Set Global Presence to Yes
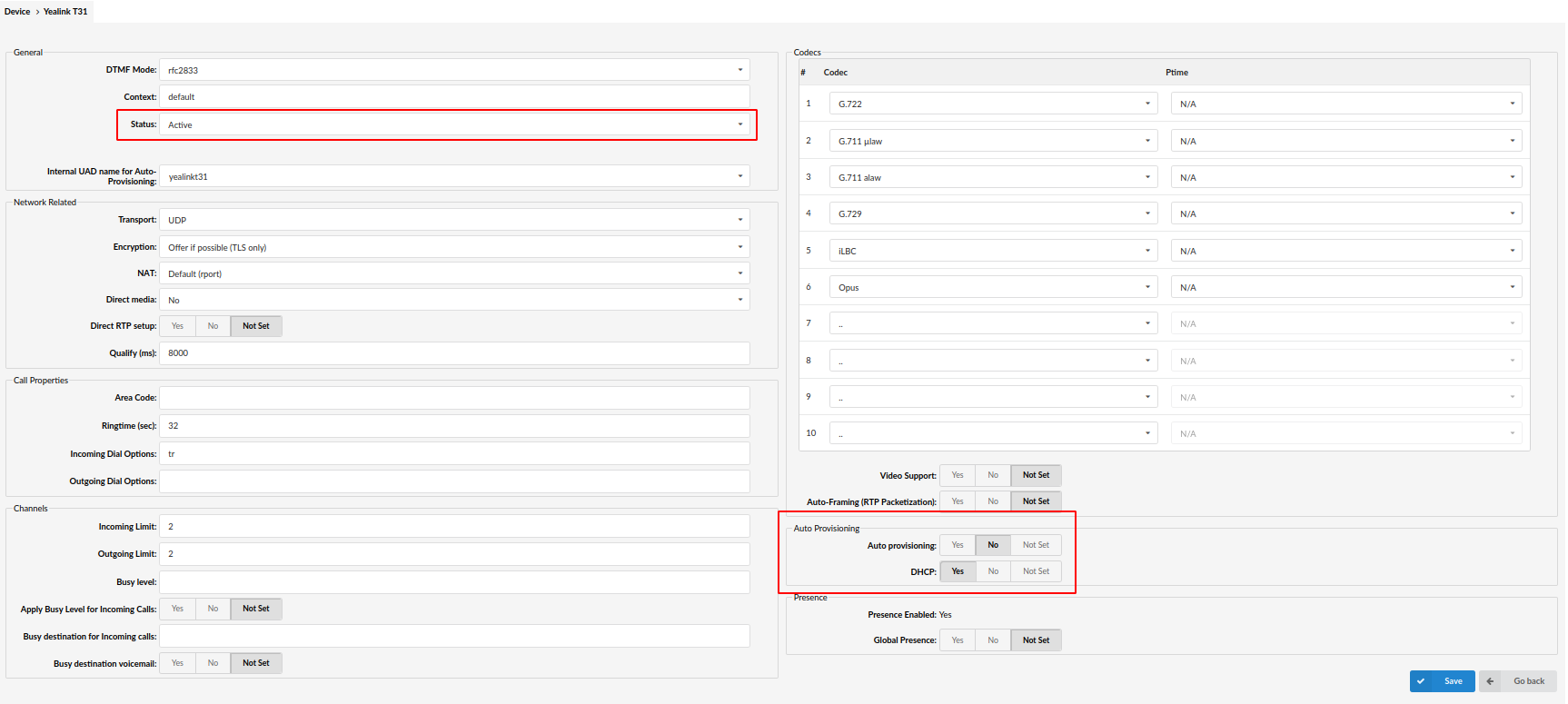This screenshot has height=704, width=1568. click(958, 640)
